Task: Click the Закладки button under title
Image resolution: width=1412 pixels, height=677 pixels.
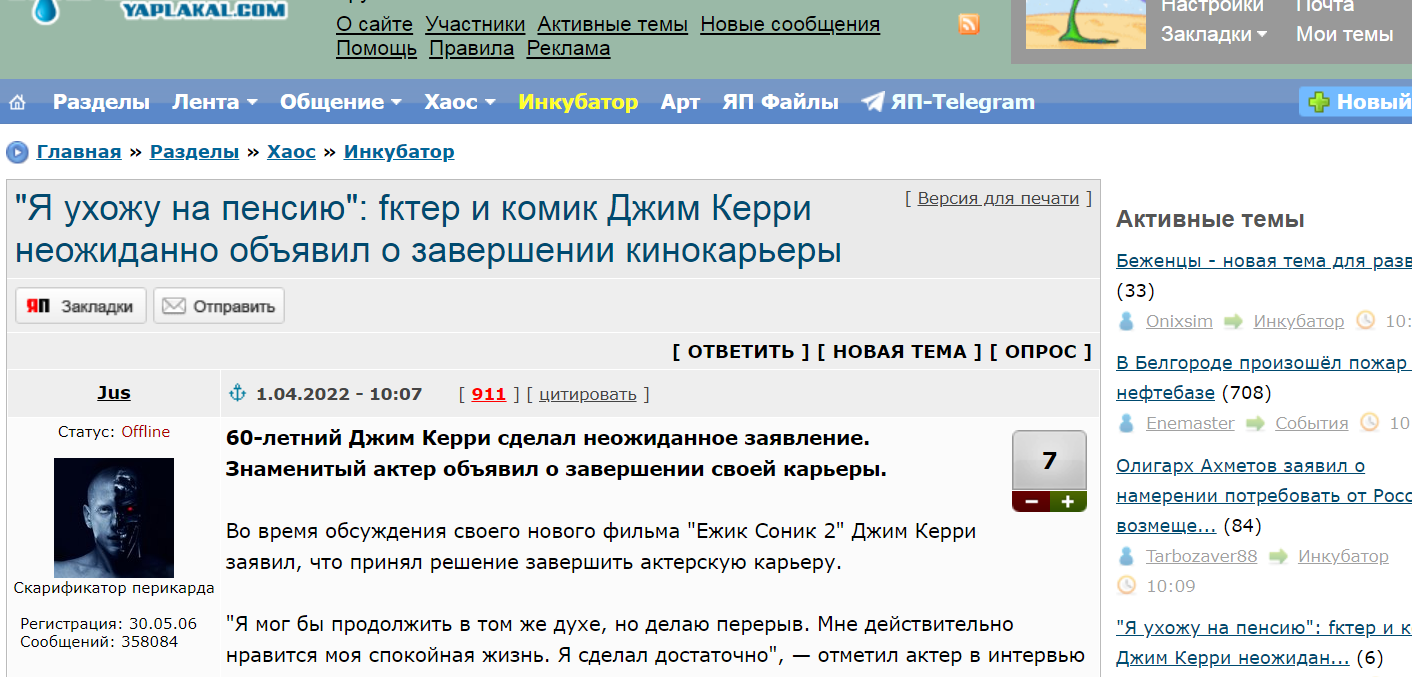Action: click(x=81, y=306)
